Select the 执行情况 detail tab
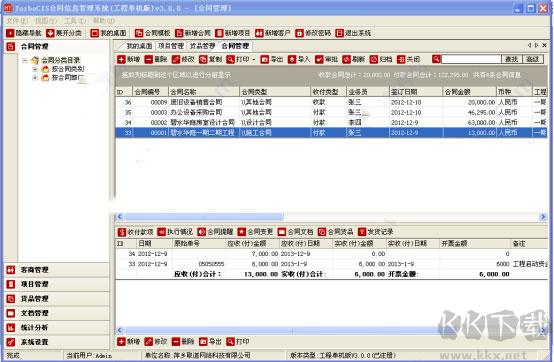Screen dimensions: 554x362 175,232
